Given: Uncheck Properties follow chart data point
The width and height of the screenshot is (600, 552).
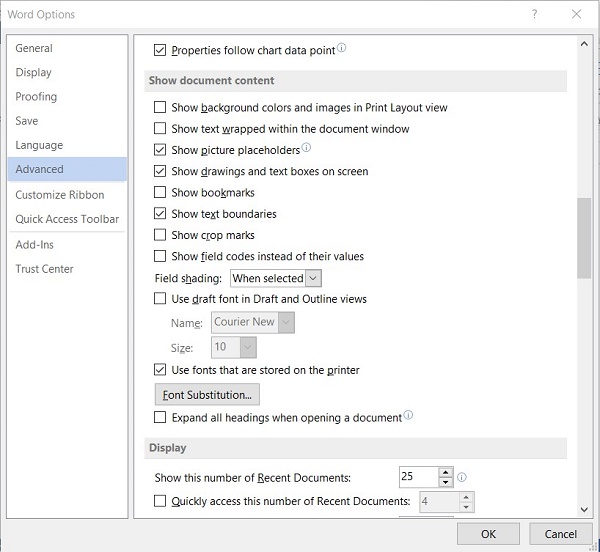Looking at the screenshot, I should (x=160, y=50).
